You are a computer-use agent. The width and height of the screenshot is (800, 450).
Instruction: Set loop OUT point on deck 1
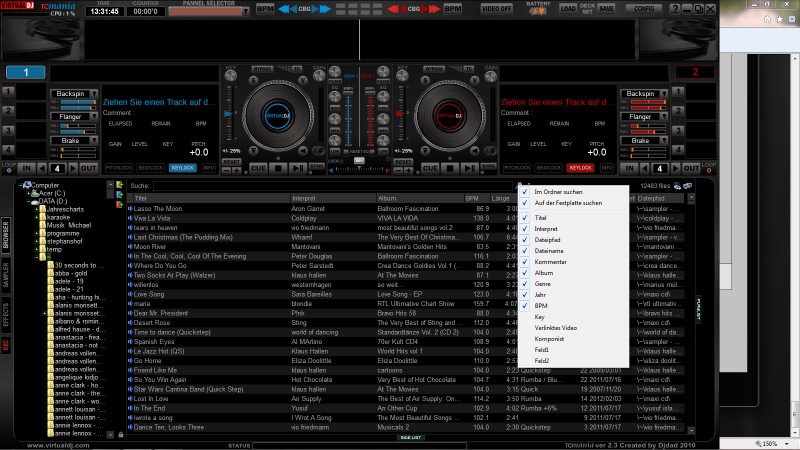(88, 168)
